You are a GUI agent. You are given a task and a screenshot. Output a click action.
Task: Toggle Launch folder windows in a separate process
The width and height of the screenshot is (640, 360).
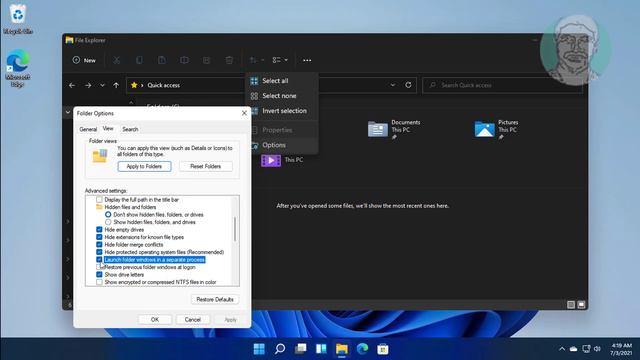point(99,260)
